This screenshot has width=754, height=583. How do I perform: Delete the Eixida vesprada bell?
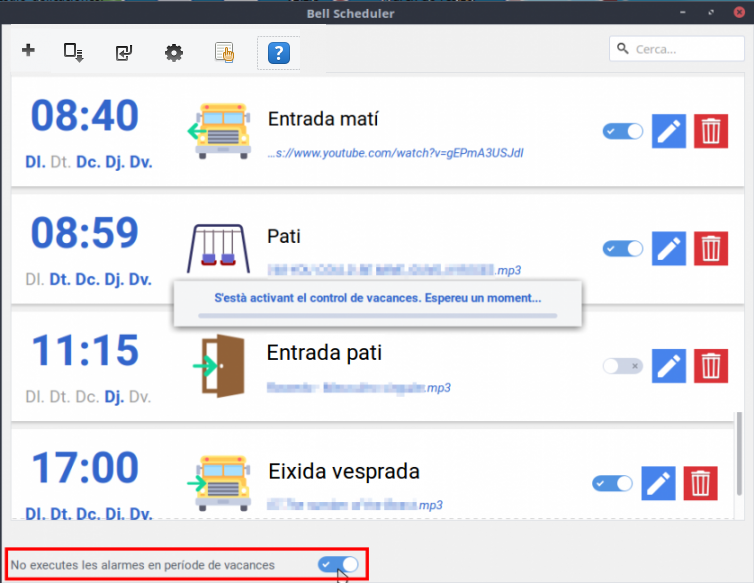click(x=701, y=483)
